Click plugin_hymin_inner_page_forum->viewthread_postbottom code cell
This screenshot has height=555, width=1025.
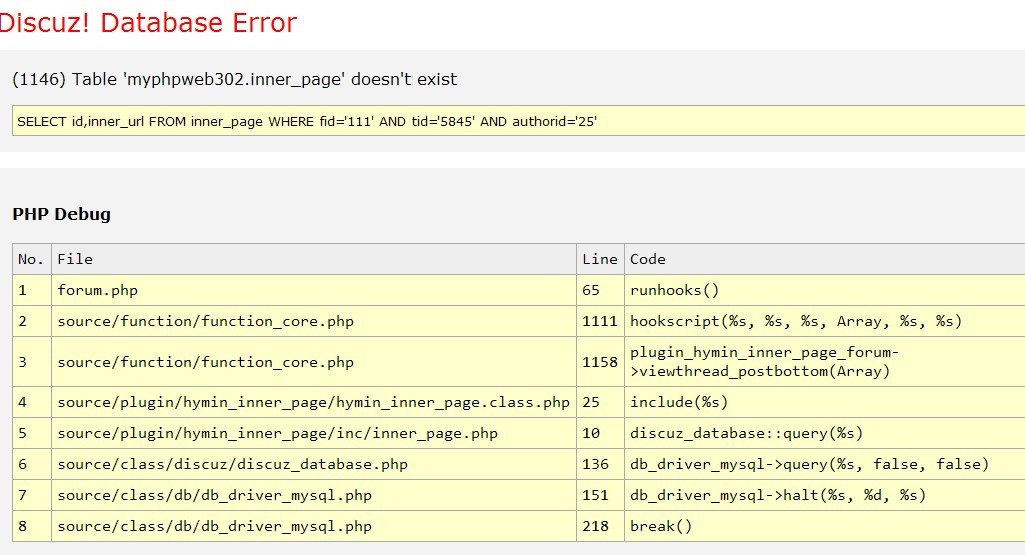(825, 362)
